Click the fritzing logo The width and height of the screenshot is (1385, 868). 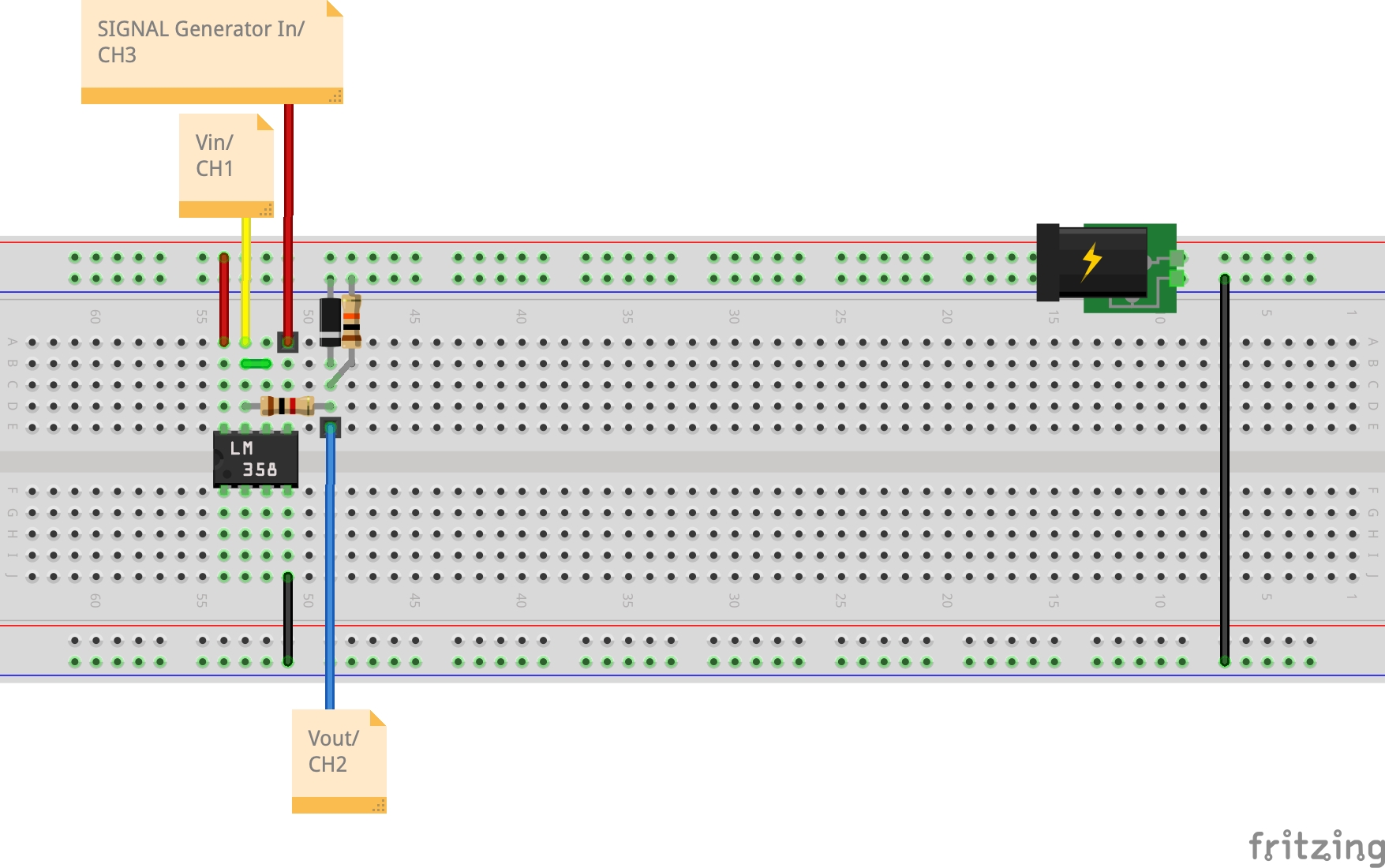click(1316, 847)
